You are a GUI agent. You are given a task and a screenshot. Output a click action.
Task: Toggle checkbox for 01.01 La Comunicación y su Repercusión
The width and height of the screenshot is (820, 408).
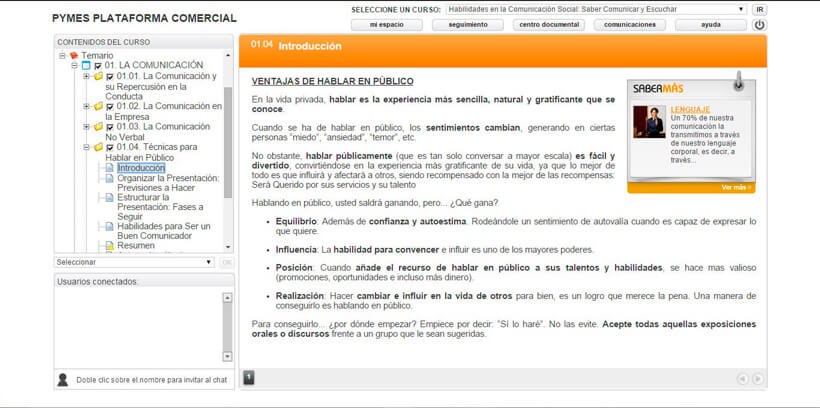coord(110,77)
